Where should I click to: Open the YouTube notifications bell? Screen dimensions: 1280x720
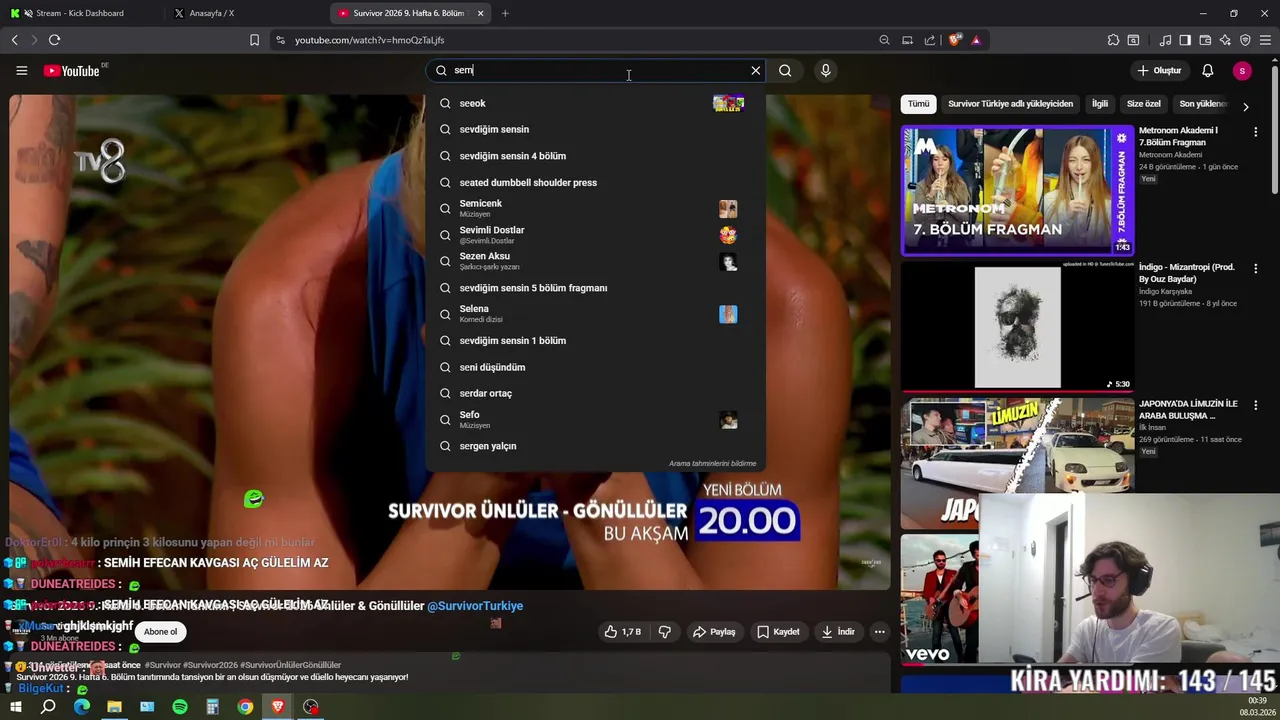pyautogui.click(x=1207, y=71)
